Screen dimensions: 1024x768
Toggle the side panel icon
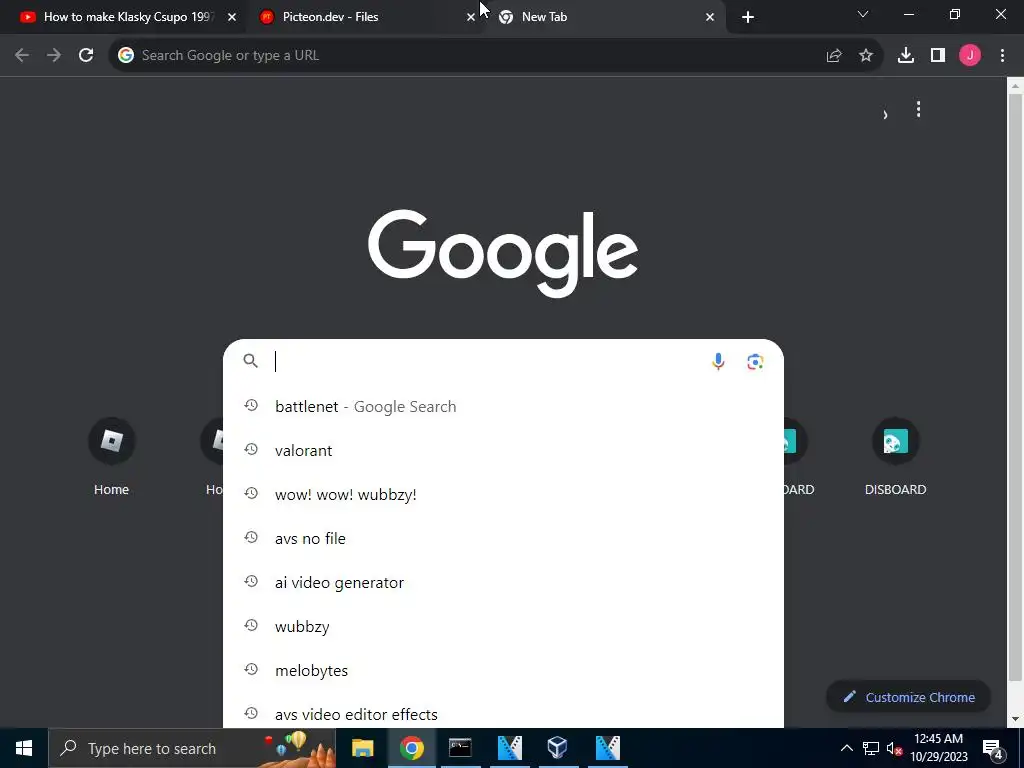tap(938, 56)
